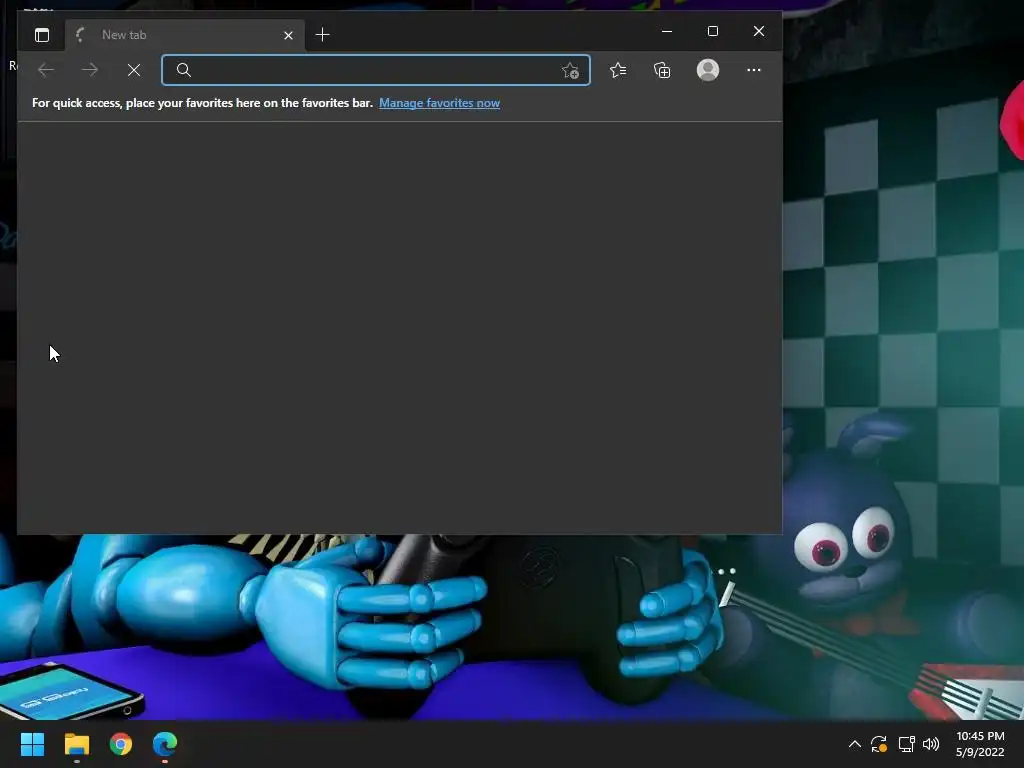Add this page to favorites star
Image resolution: width=1024 pixels, height=768 pixels.
click(x=570, y=71)
